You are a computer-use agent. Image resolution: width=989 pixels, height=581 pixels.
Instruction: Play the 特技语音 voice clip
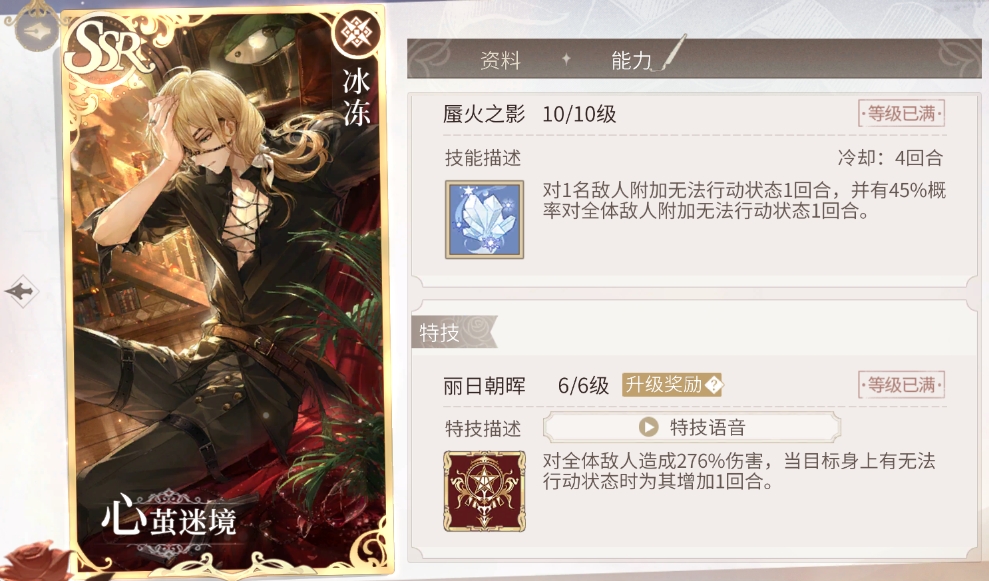click(691, 427)
